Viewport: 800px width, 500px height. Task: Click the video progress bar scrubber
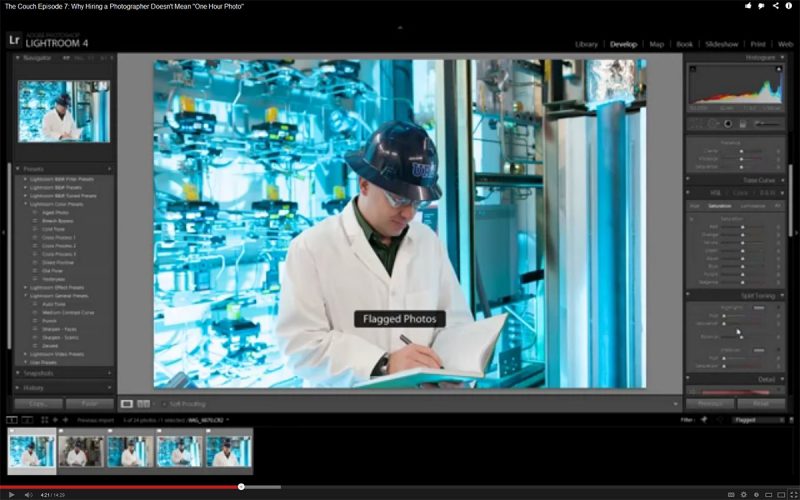[241, 487]
